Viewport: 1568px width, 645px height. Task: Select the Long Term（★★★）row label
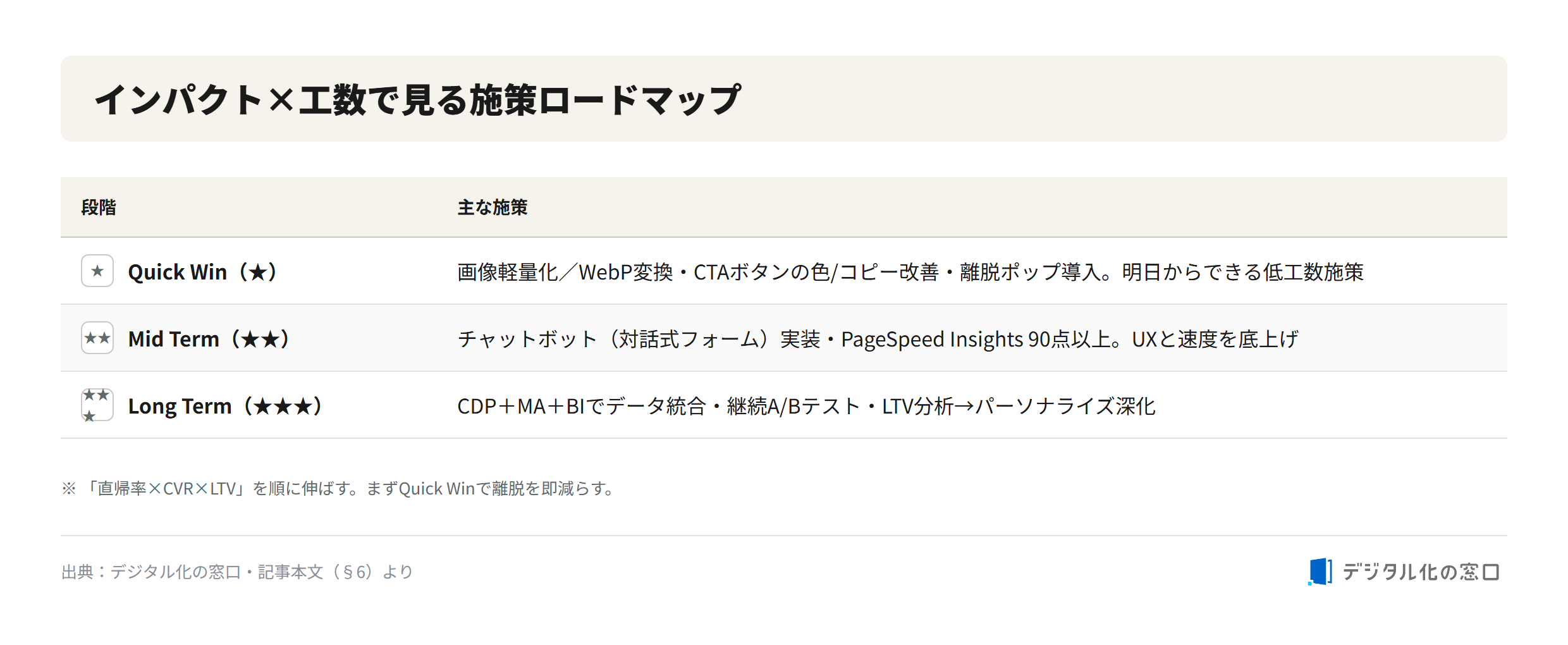coord(225,406)
